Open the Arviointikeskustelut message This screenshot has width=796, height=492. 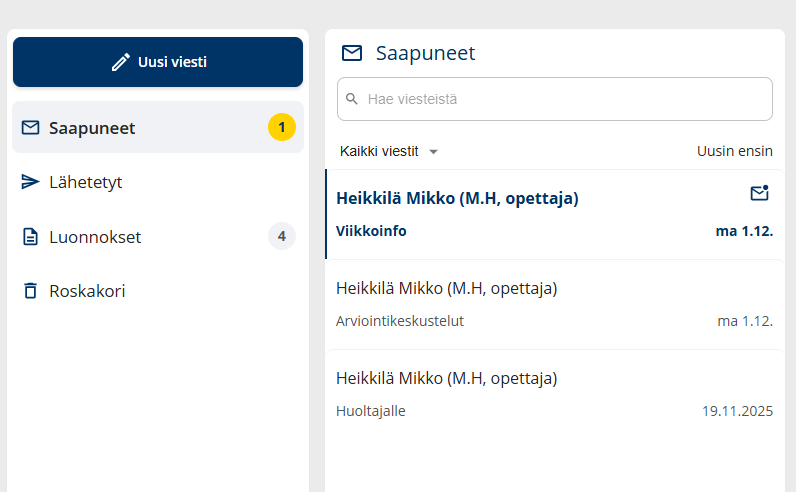tap(554, 305)
